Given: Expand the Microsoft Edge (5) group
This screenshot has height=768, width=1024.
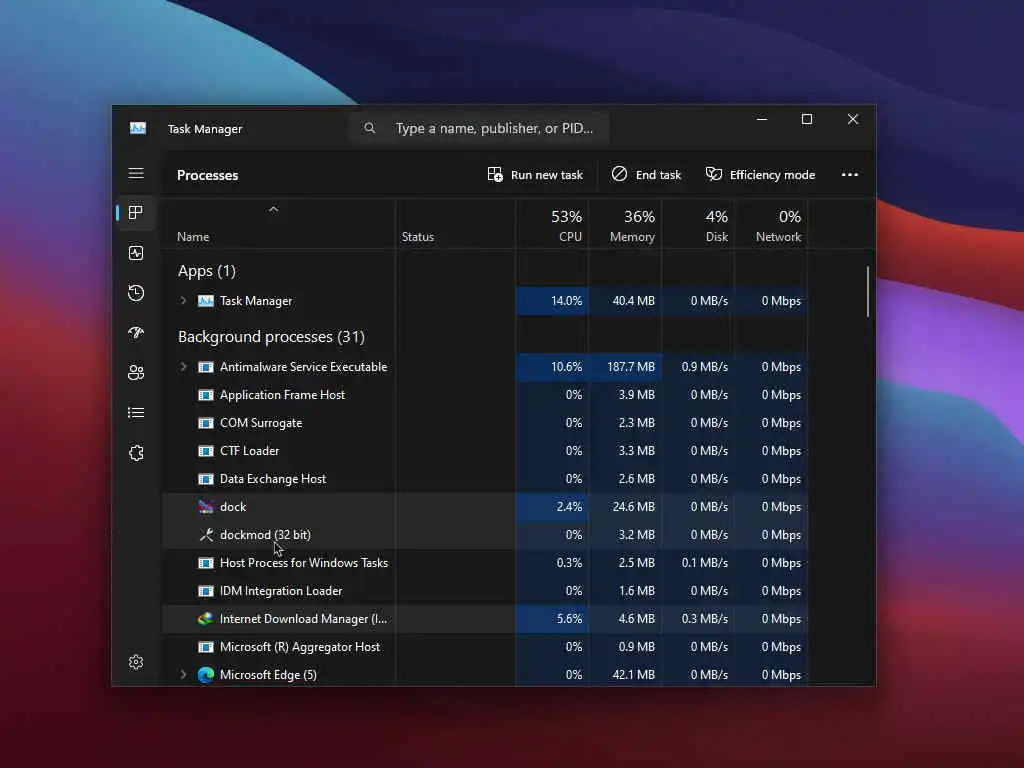Looking at the screenshot, I should coord(184,675).
